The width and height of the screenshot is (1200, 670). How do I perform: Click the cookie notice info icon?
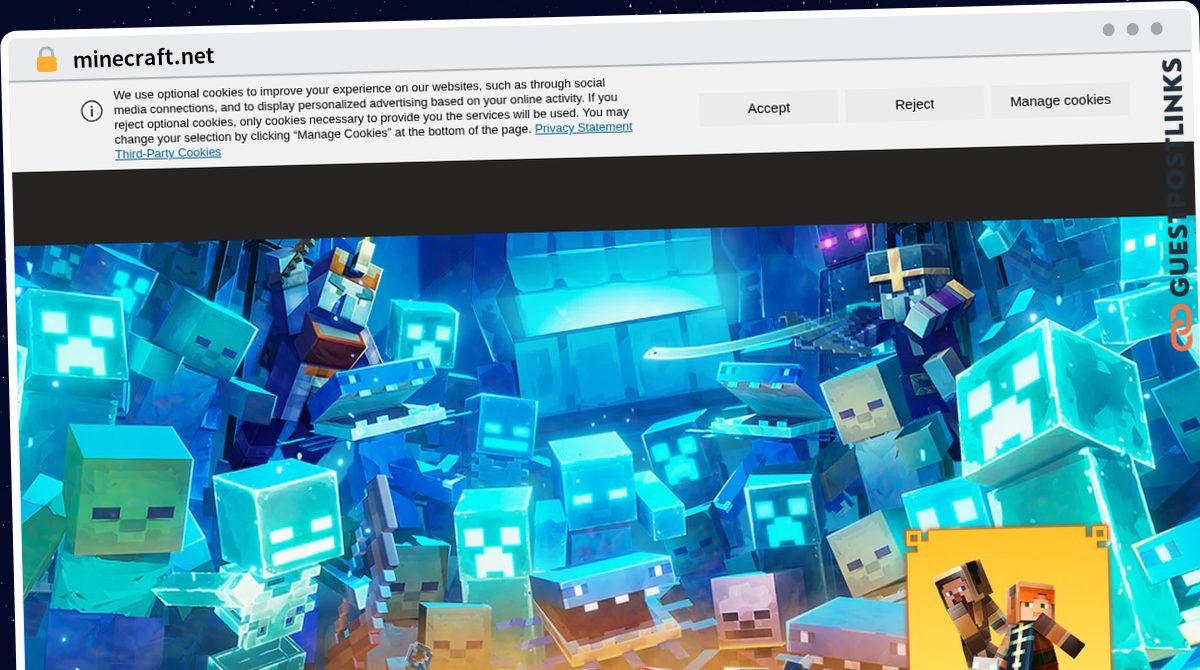point(92,111)
